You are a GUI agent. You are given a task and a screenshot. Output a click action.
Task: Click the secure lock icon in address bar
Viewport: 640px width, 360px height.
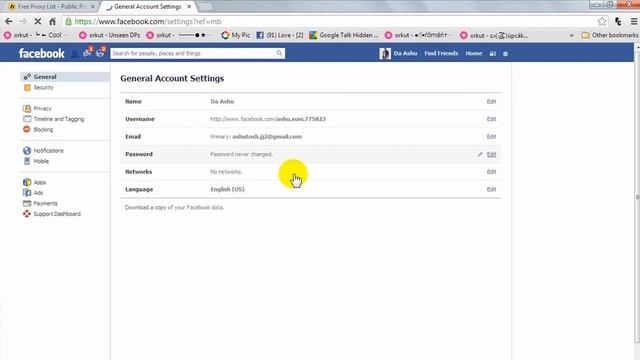(x=69, y=22)
